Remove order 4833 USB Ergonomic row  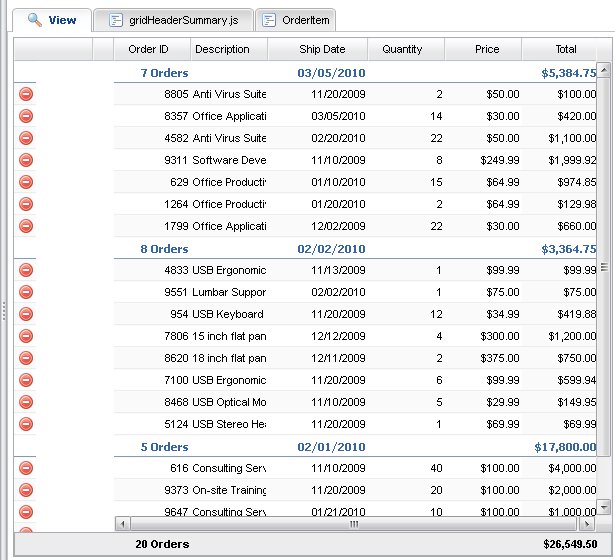(26, 270)
